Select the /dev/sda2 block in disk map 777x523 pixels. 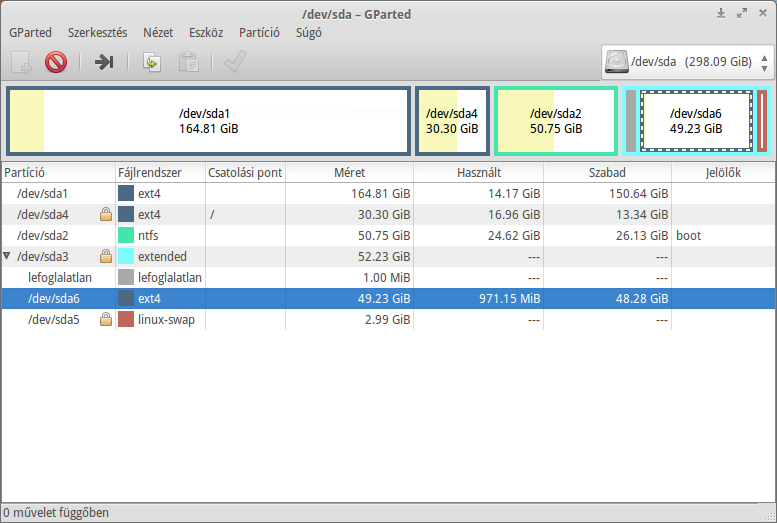(556, 121)
